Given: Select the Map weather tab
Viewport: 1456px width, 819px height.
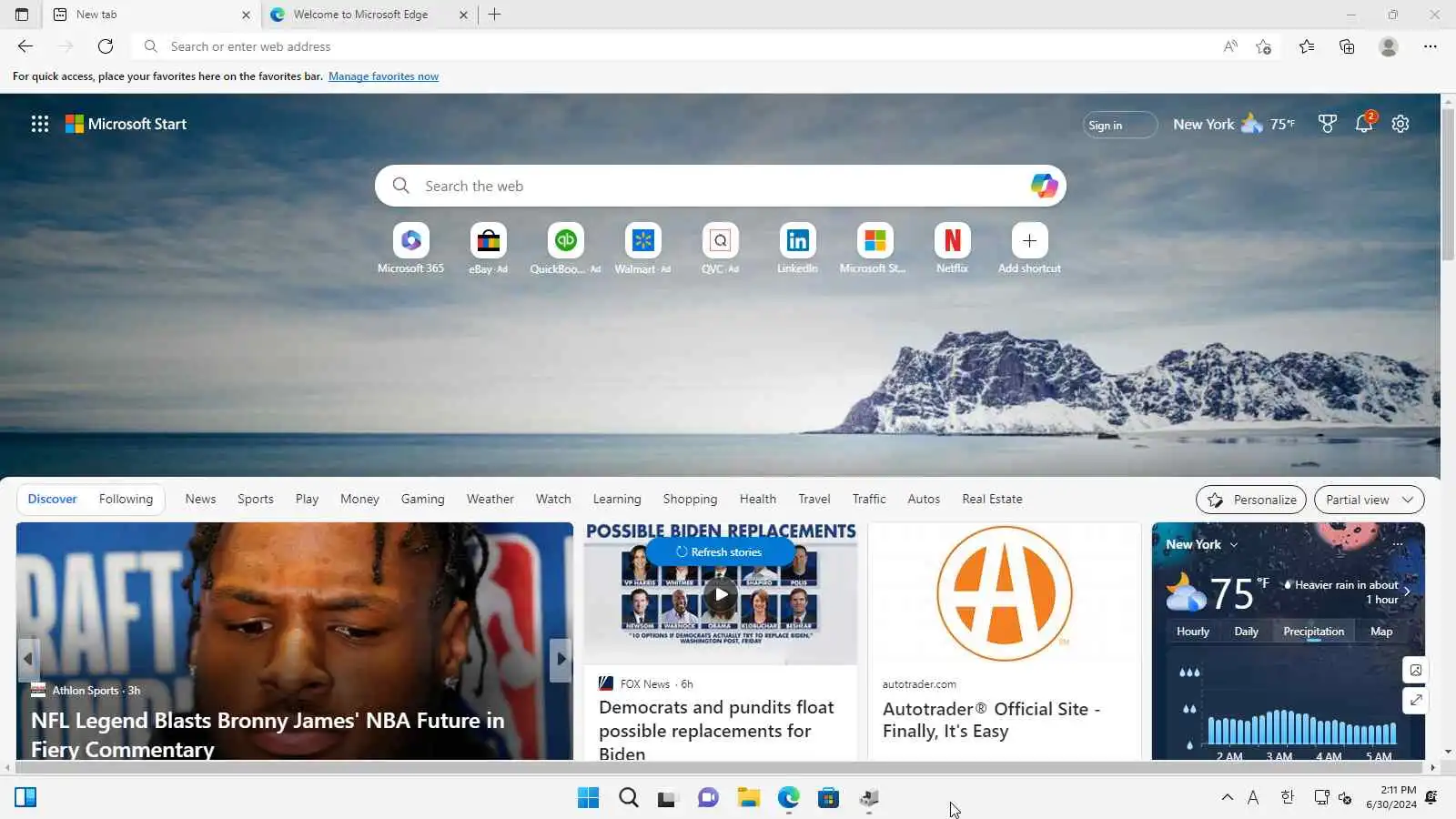Looking at the screenshot, I should (x=1381, y=632).
